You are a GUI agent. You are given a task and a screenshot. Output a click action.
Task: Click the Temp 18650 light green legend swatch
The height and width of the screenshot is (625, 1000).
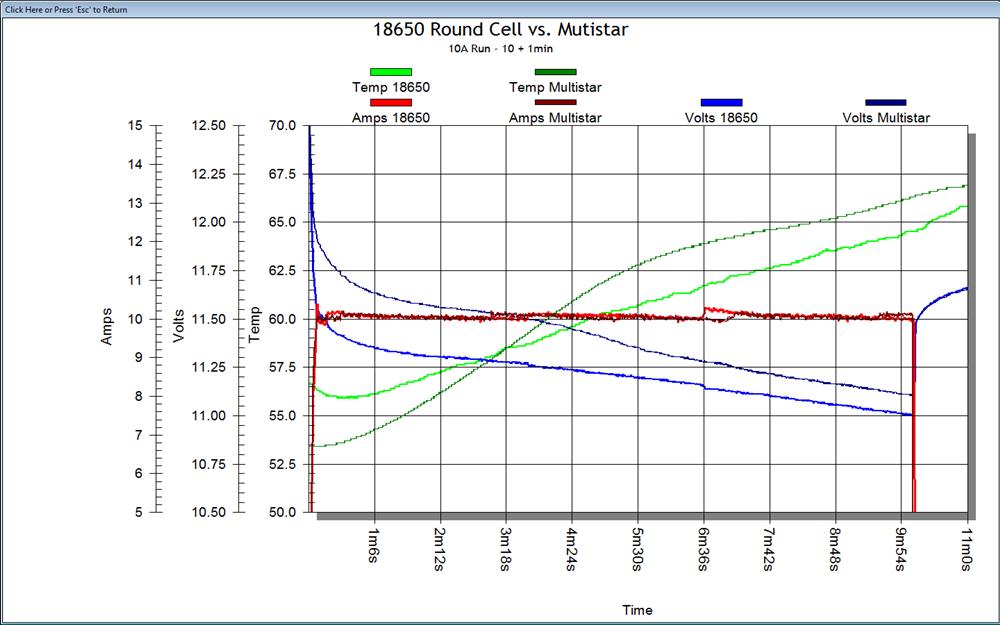[391, 72]
